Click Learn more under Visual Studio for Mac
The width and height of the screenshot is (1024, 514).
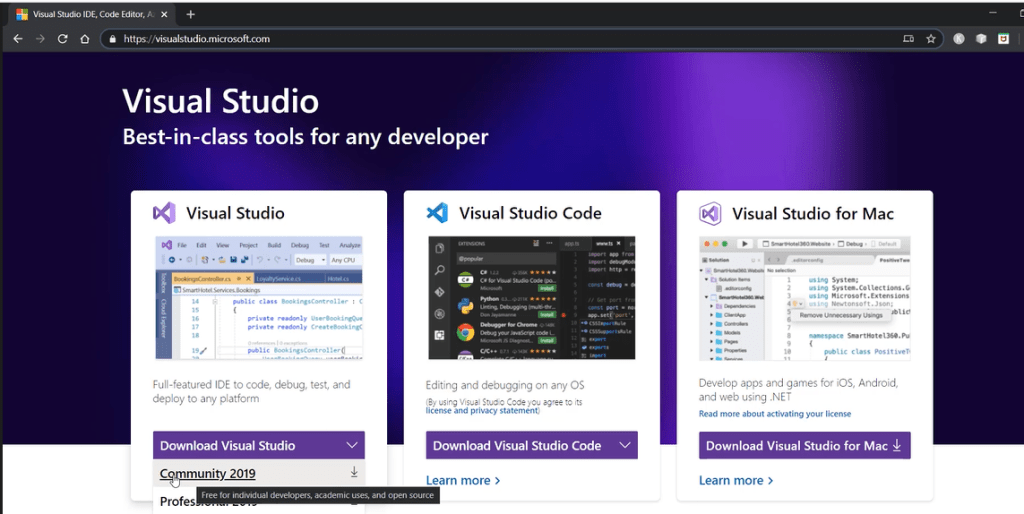click(736, 481)
